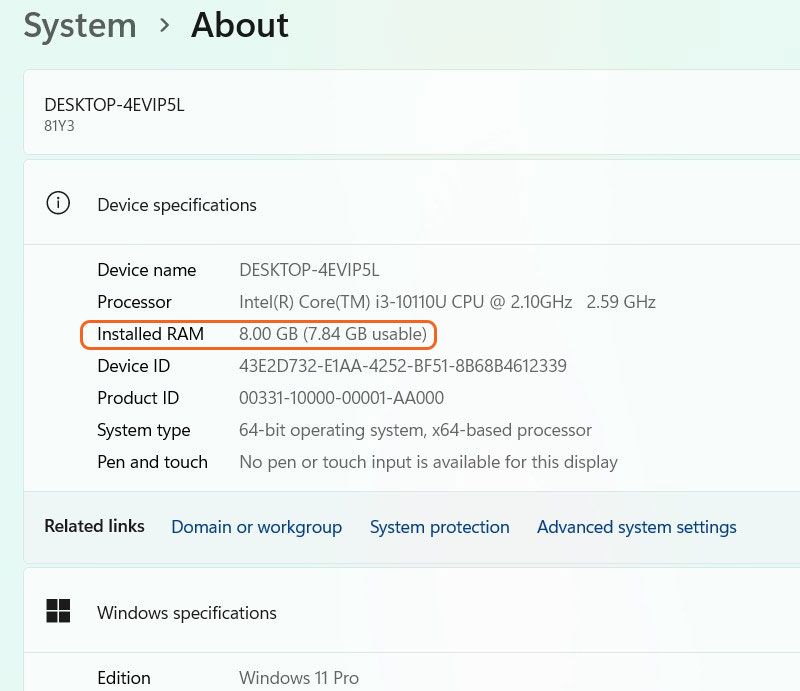Go back to System in the breadcrumb
Screen dimensions: 800x691
(80, 26)
